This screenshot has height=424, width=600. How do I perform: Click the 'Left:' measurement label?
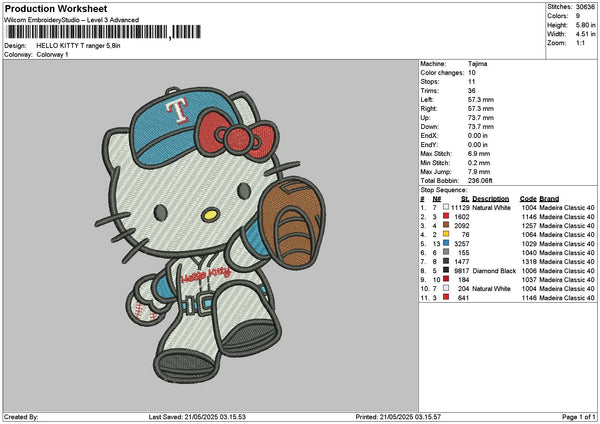point(427,99)
